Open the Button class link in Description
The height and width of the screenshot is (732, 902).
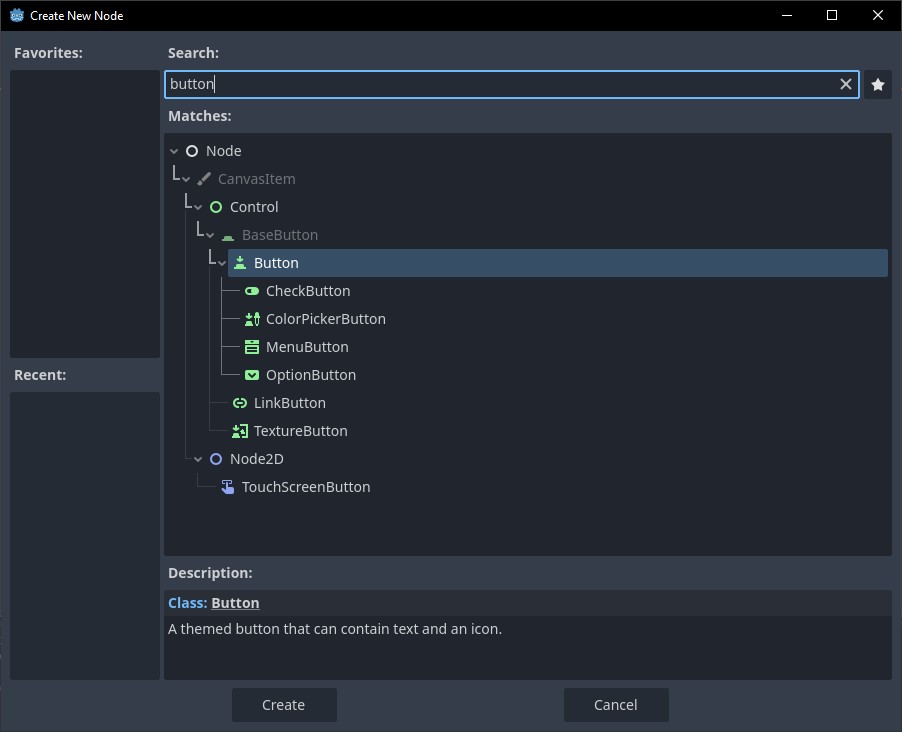coord(235,603)
